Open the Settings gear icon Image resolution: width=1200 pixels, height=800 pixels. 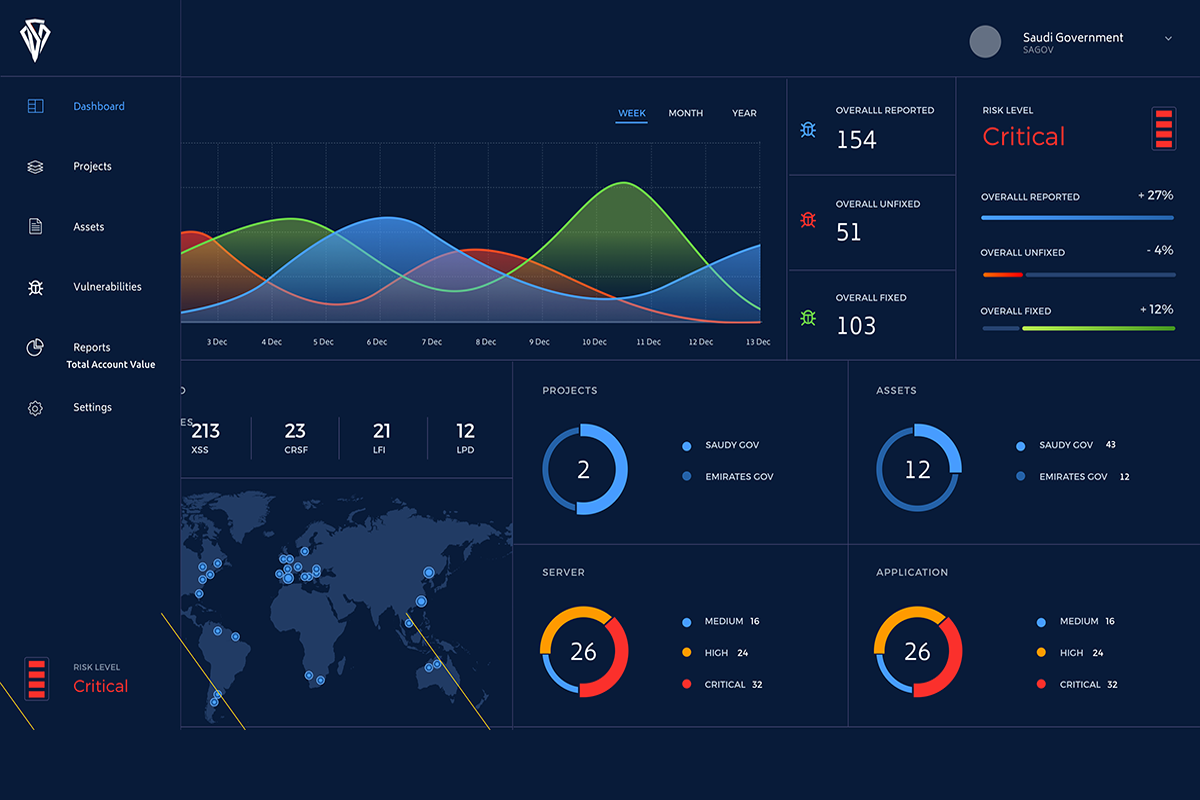click(x=35, y=408)
